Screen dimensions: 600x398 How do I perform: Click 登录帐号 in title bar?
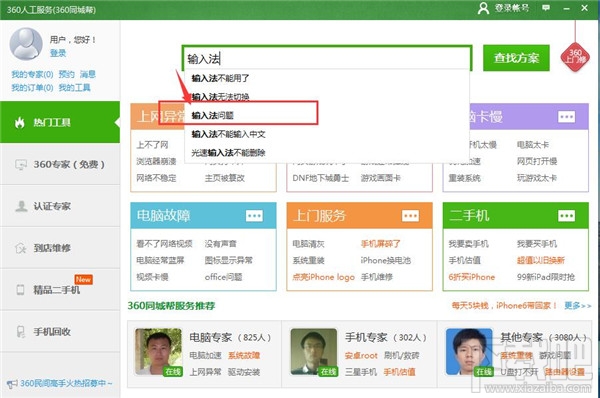tap(512, 8)
